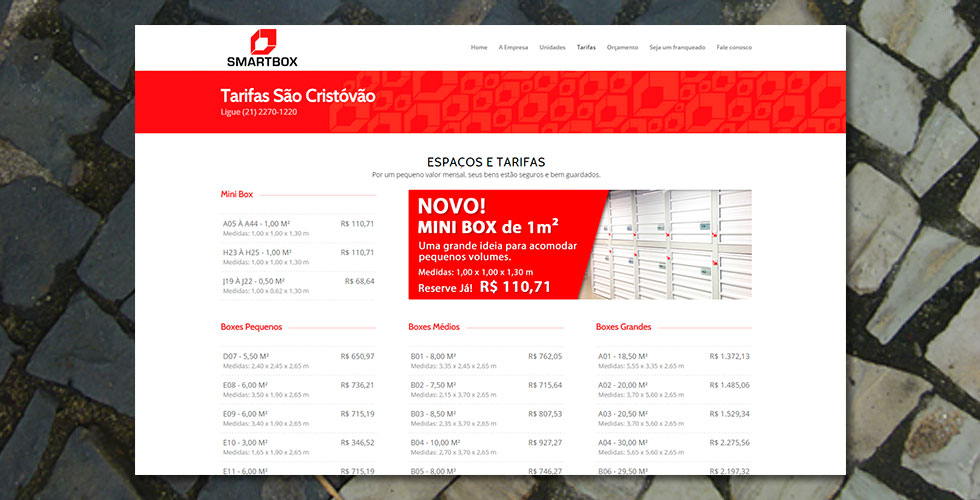Viewport: 980px width, 500px height.
Task: Open the Orçamento menu link
Action: [x=622, y=47]
